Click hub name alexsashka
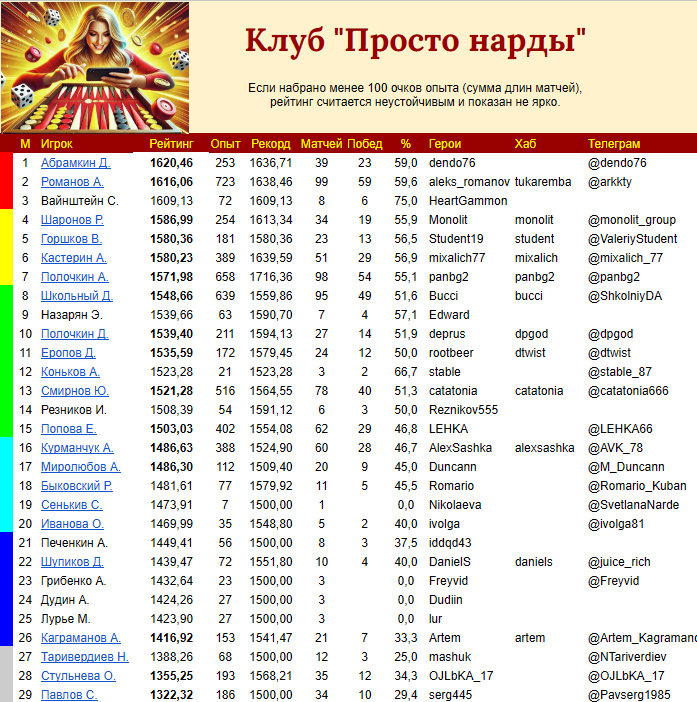The width and height of the screenshot is (697, 702). 544,448
